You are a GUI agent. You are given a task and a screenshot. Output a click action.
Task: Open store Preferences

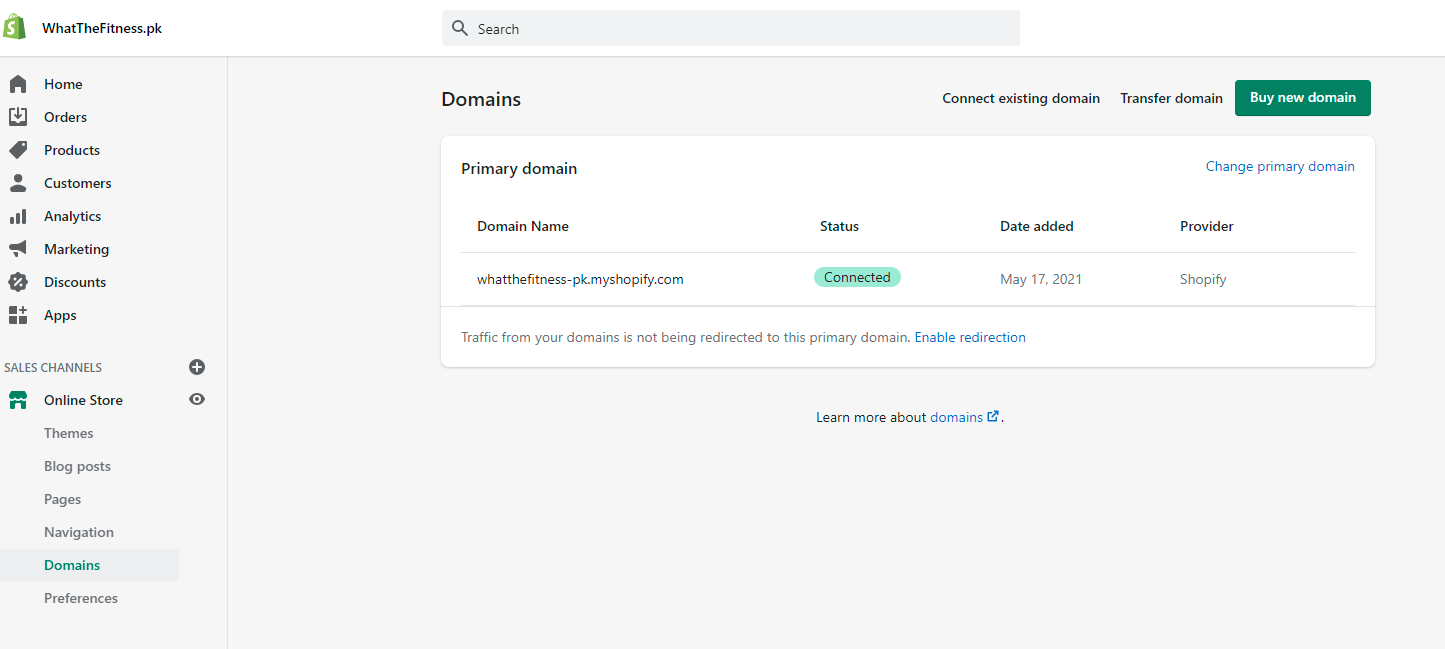pos(81,598)
